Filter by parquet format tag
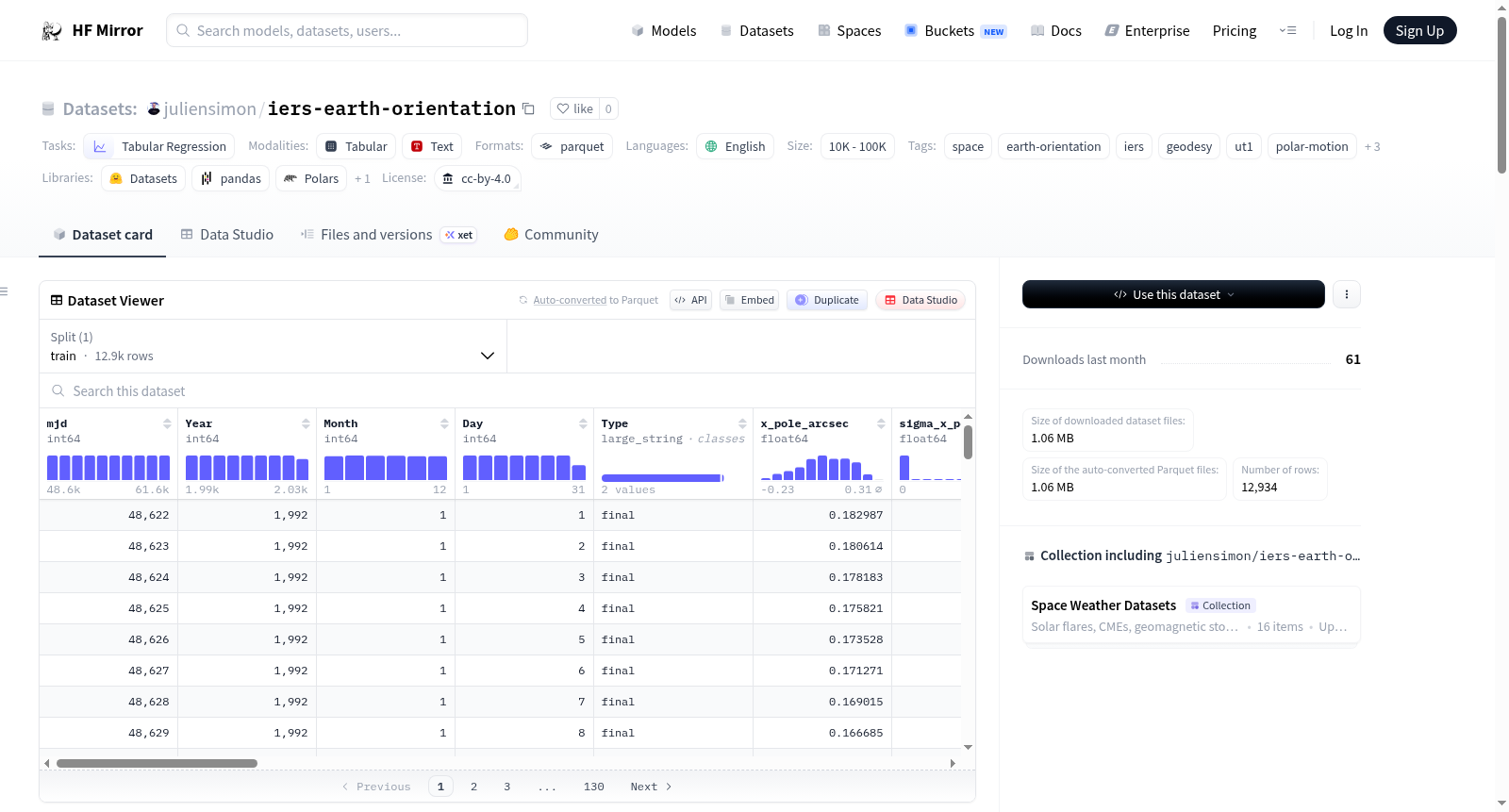This screenshot has width=1509, height=812. [x=572, y=146]
